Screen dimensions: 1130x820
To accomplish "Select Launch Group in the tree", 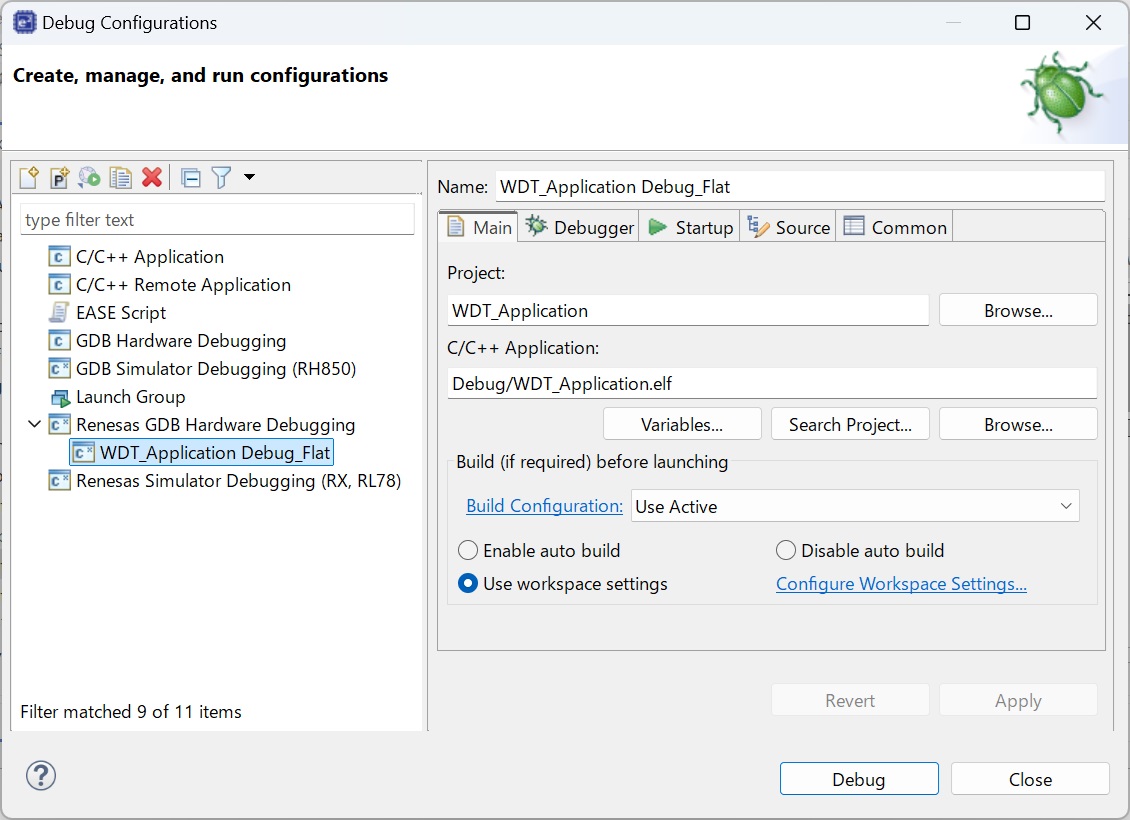I will point(117,397).
